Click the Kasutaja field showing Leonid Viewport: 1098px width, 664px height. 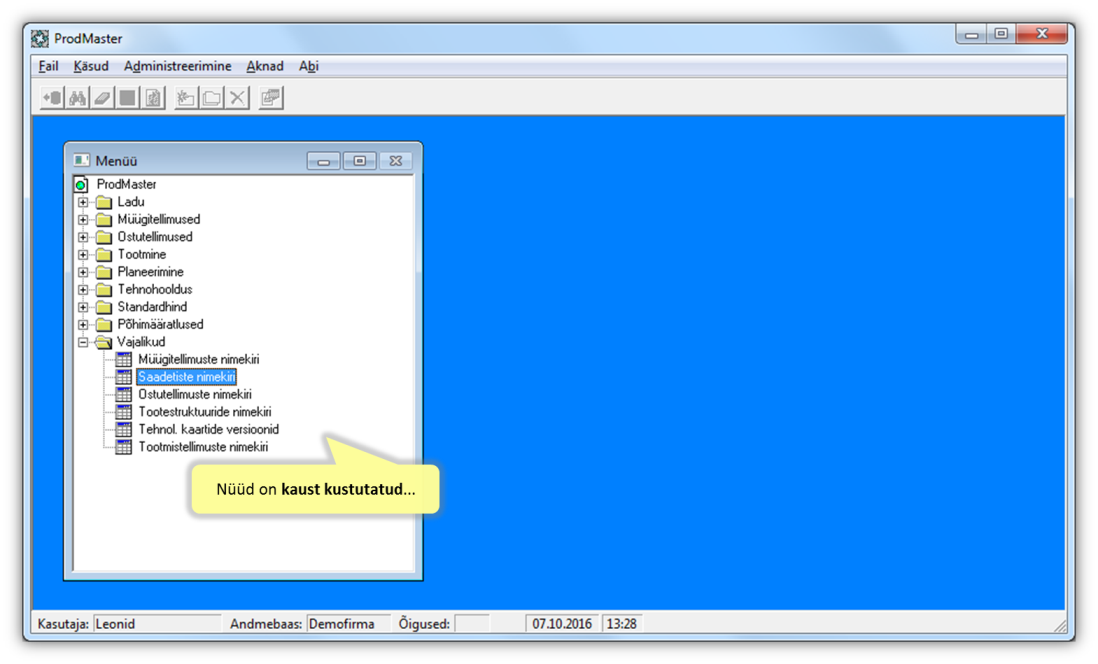click(156, 624)
